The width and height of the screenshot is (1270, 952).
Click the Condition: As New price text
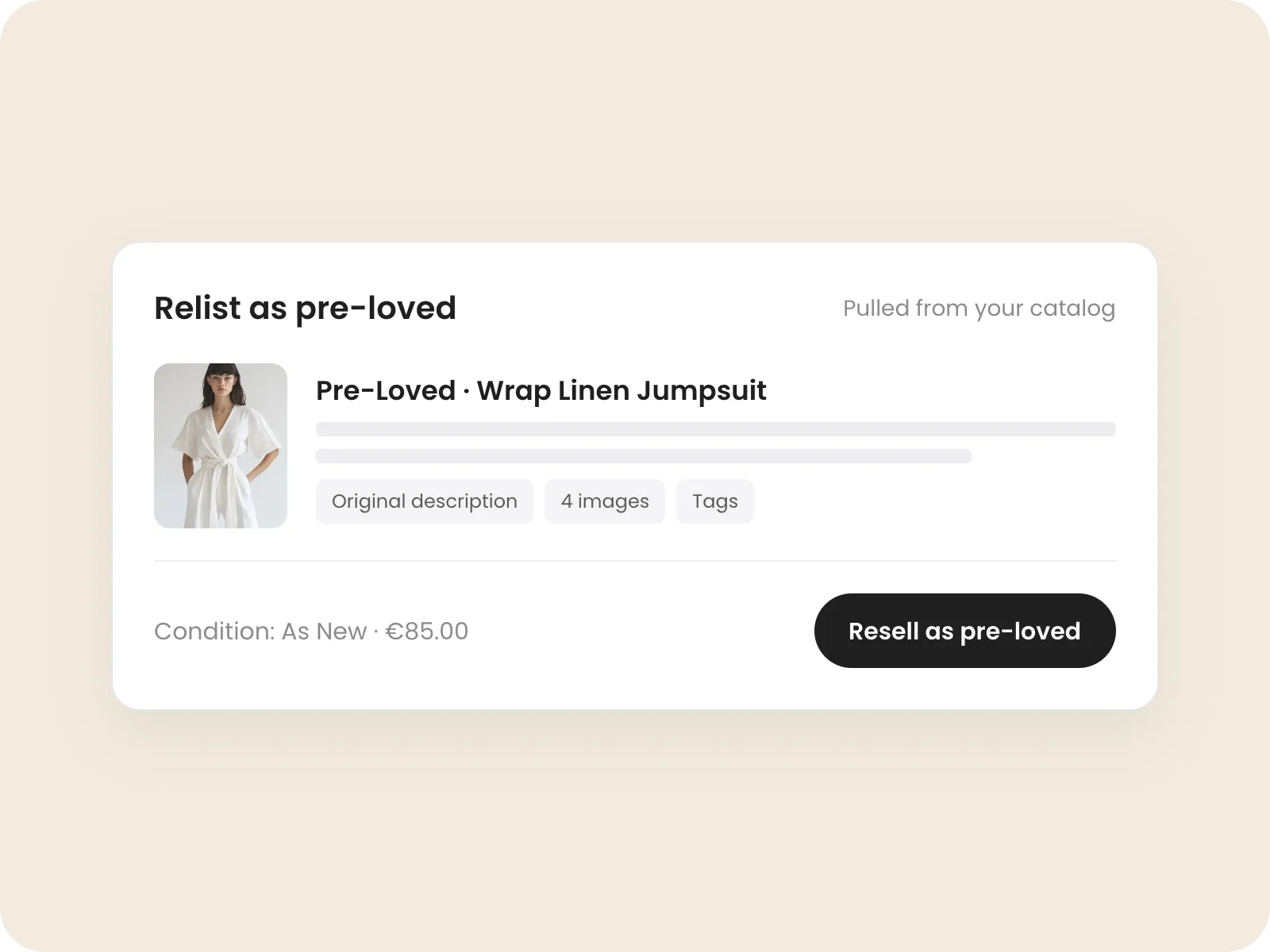click(311, 631)
